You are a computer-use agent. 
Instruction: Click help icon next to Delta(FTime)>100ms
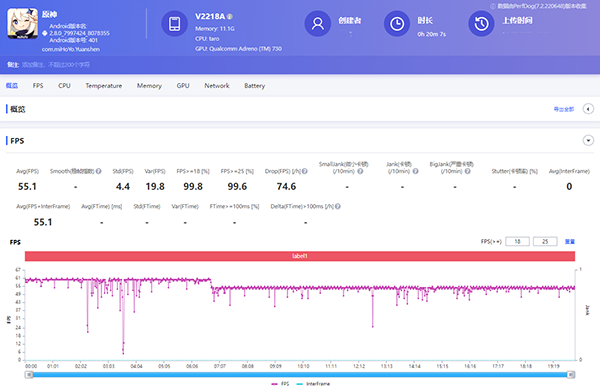tap(338, 206)
